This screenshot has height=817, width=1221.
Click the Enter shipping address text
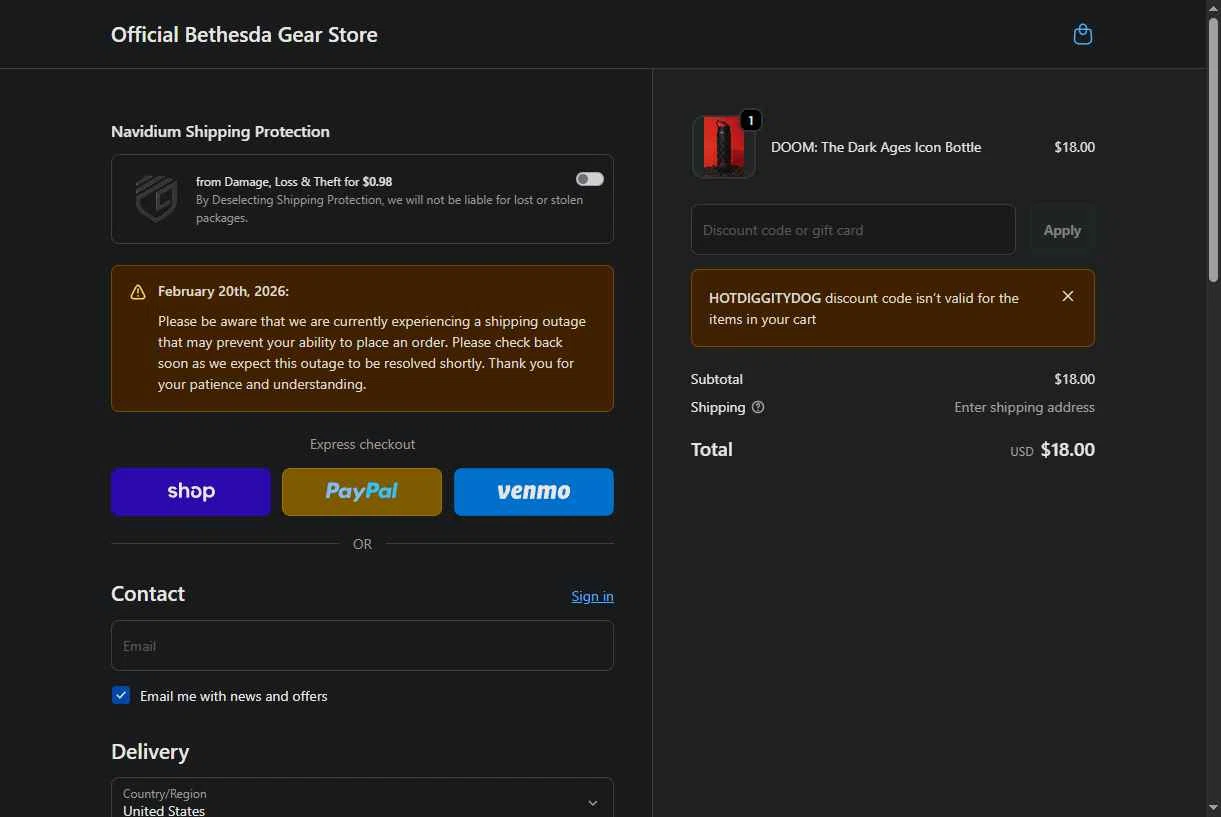pyautogui.click(x=1024, y=407)
